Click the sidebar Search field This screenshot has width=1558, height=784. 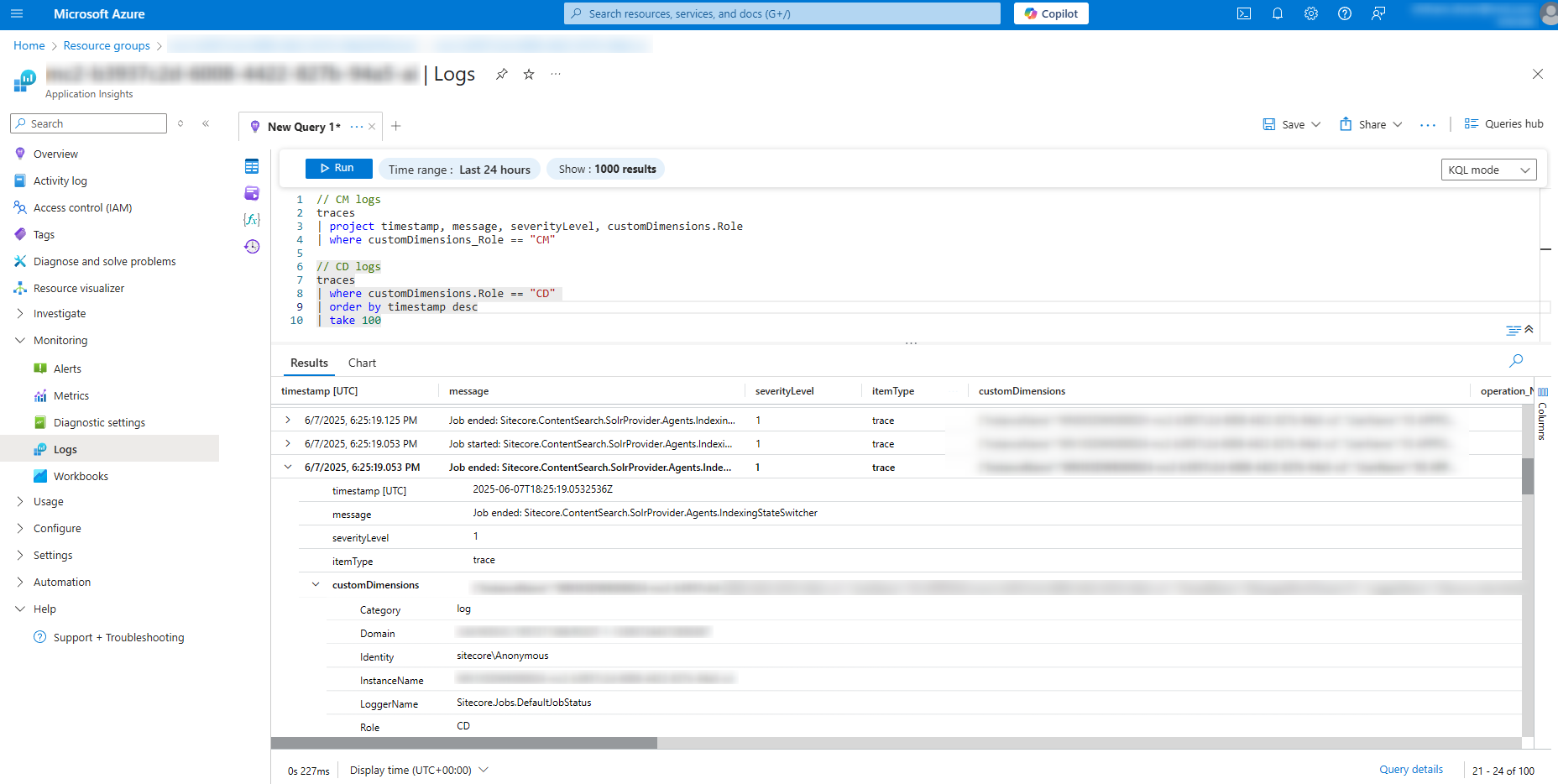(89, 123)
